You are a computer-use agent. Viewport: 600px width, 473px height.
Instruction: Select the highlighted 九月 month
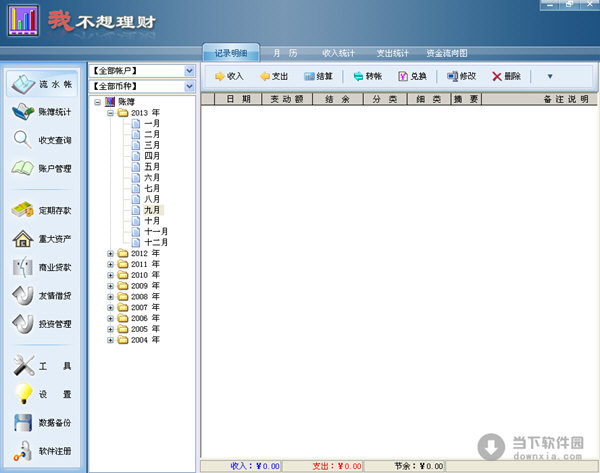point(152,210)
